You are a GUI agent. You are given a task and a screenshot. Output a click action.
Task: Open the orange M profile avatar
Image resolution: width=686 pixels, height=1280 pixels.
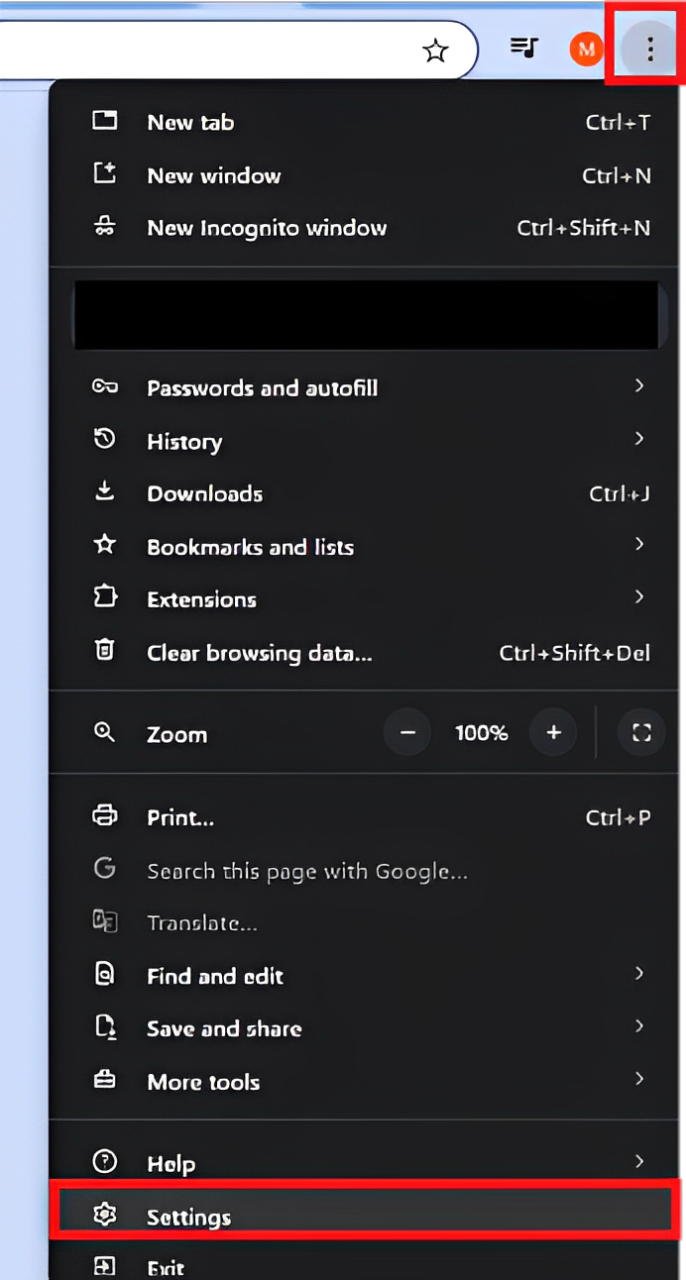[586, 48]
